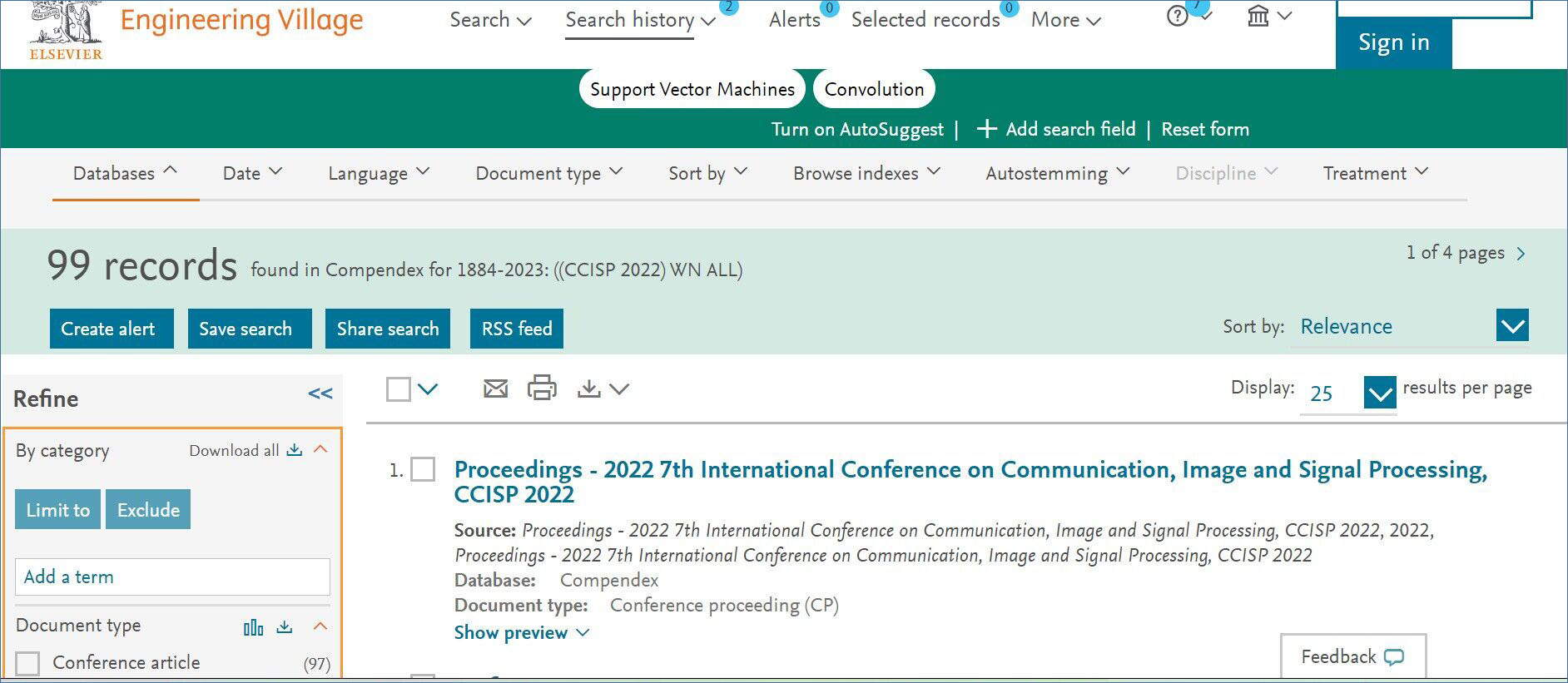Print selected records with printer icon
1568x683 pixels.
[542, 388]
